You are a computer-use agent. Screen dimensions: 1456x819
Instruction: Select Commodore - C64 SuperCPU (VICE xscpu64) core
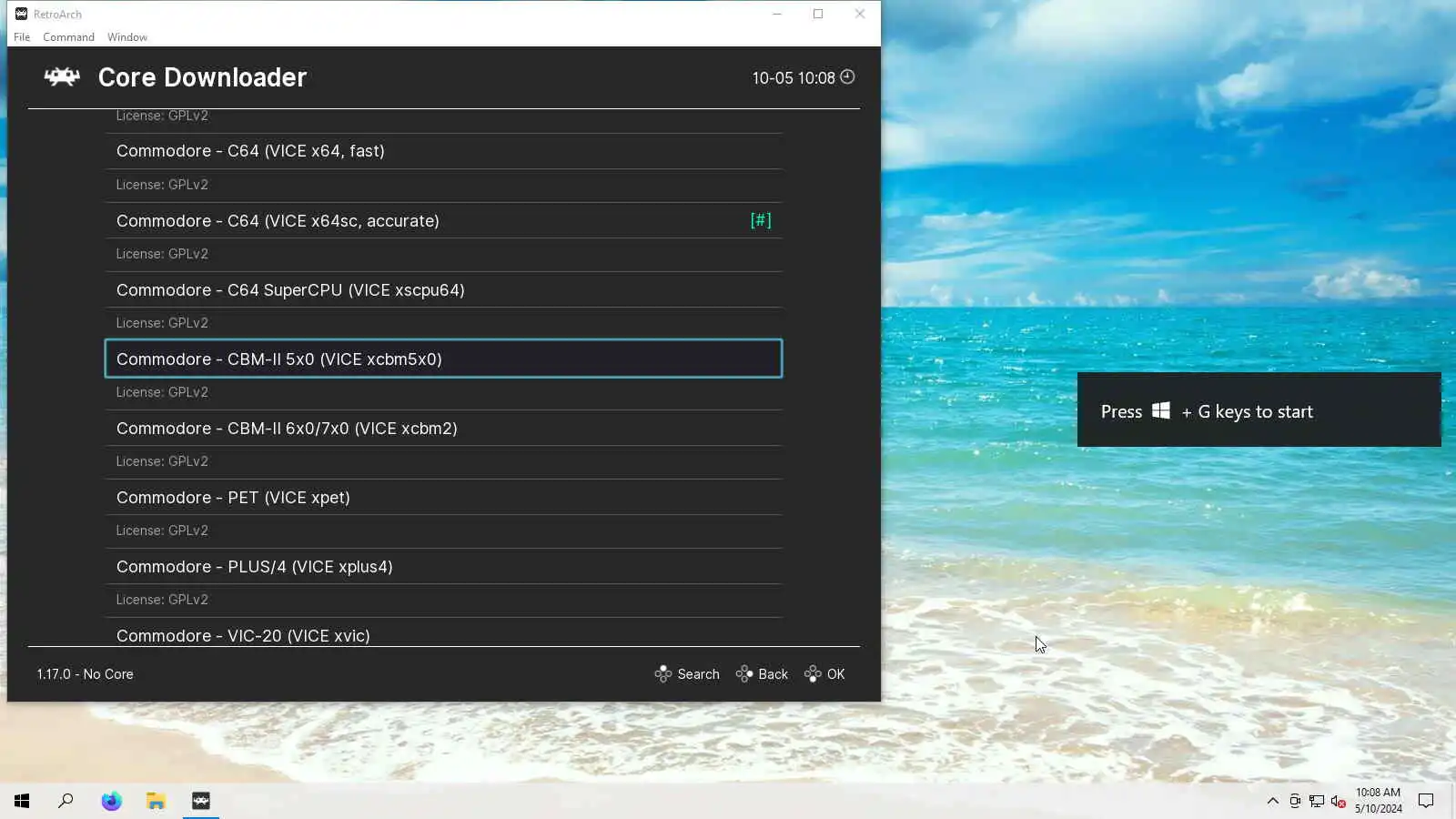(x=443, y=289)
